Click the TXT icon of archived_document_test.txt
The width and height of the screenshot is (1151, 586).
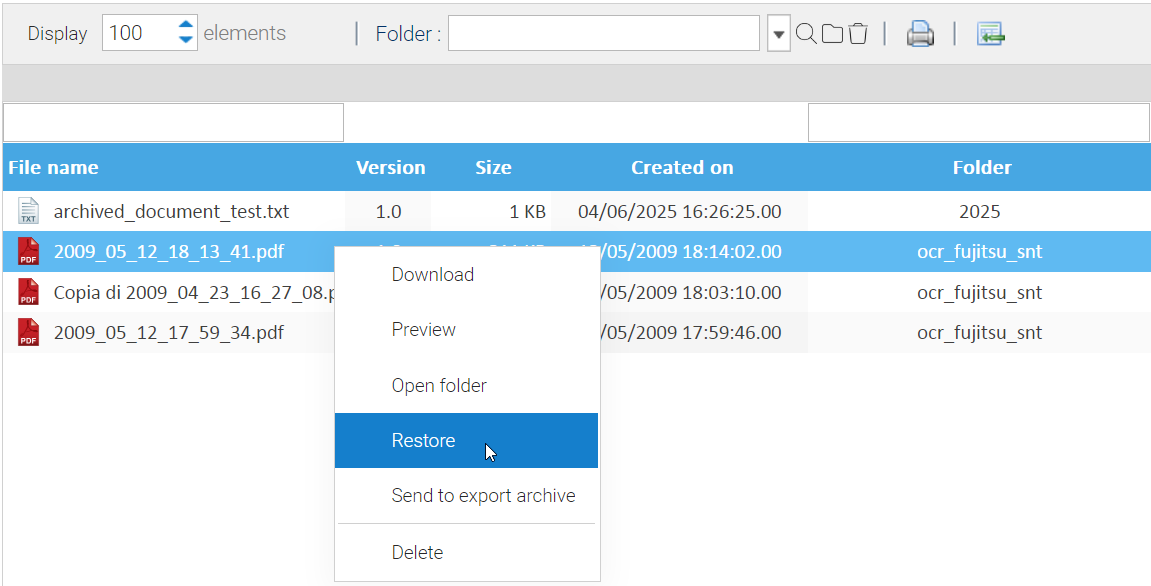[29, 211]
